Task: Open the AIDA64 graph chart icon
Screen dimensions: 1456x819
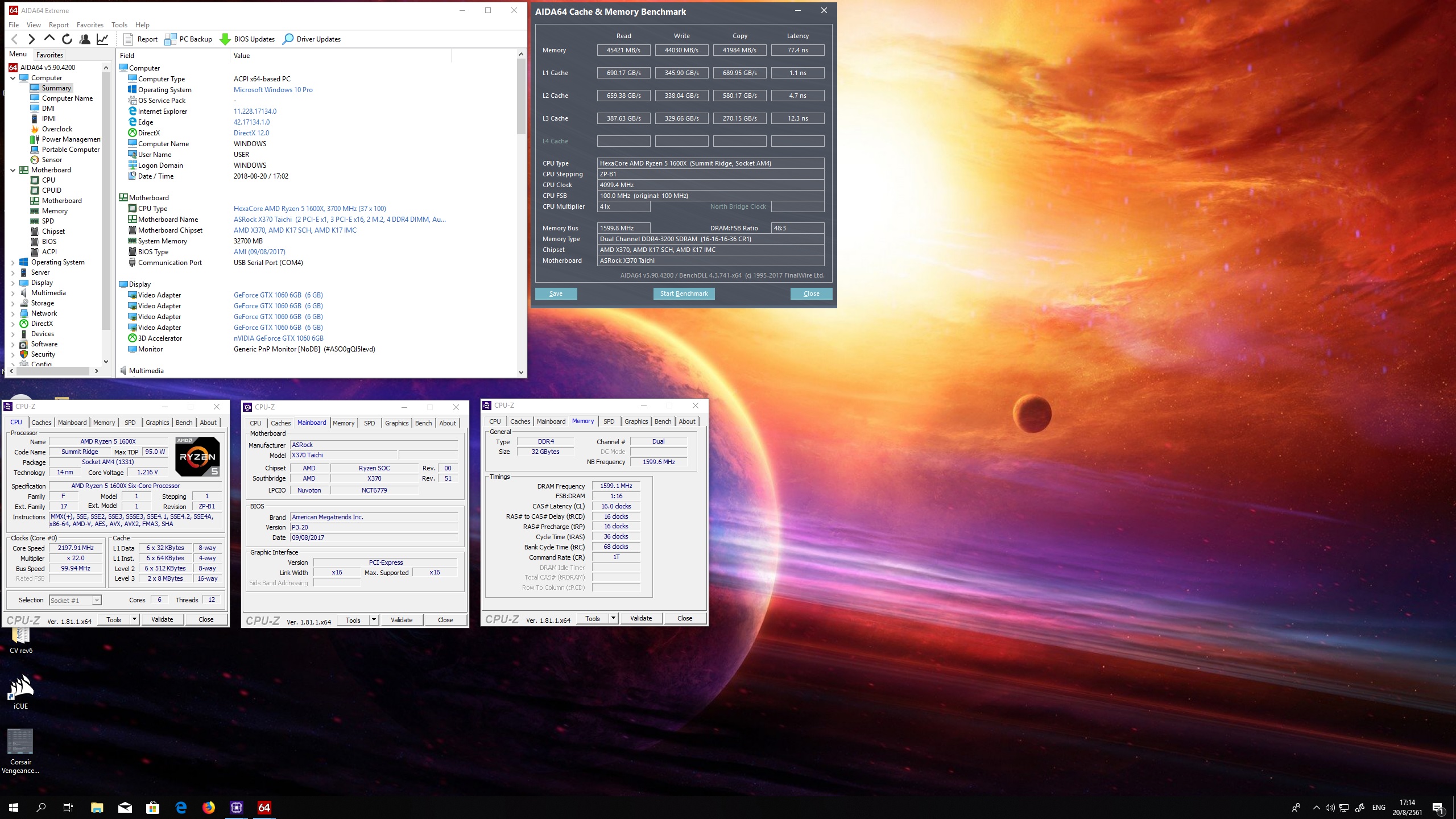Action: click(102, 39)
